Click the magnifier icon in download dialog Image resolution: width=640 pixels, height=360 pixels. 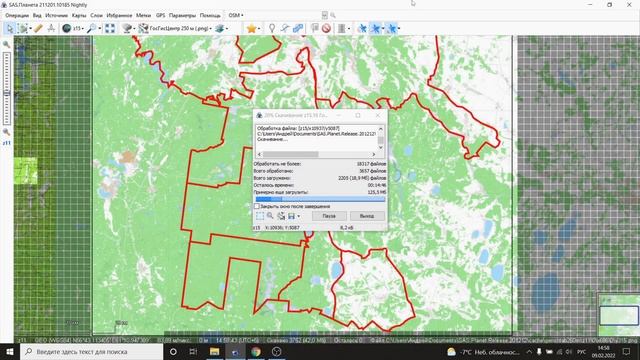tap(270, 216)
